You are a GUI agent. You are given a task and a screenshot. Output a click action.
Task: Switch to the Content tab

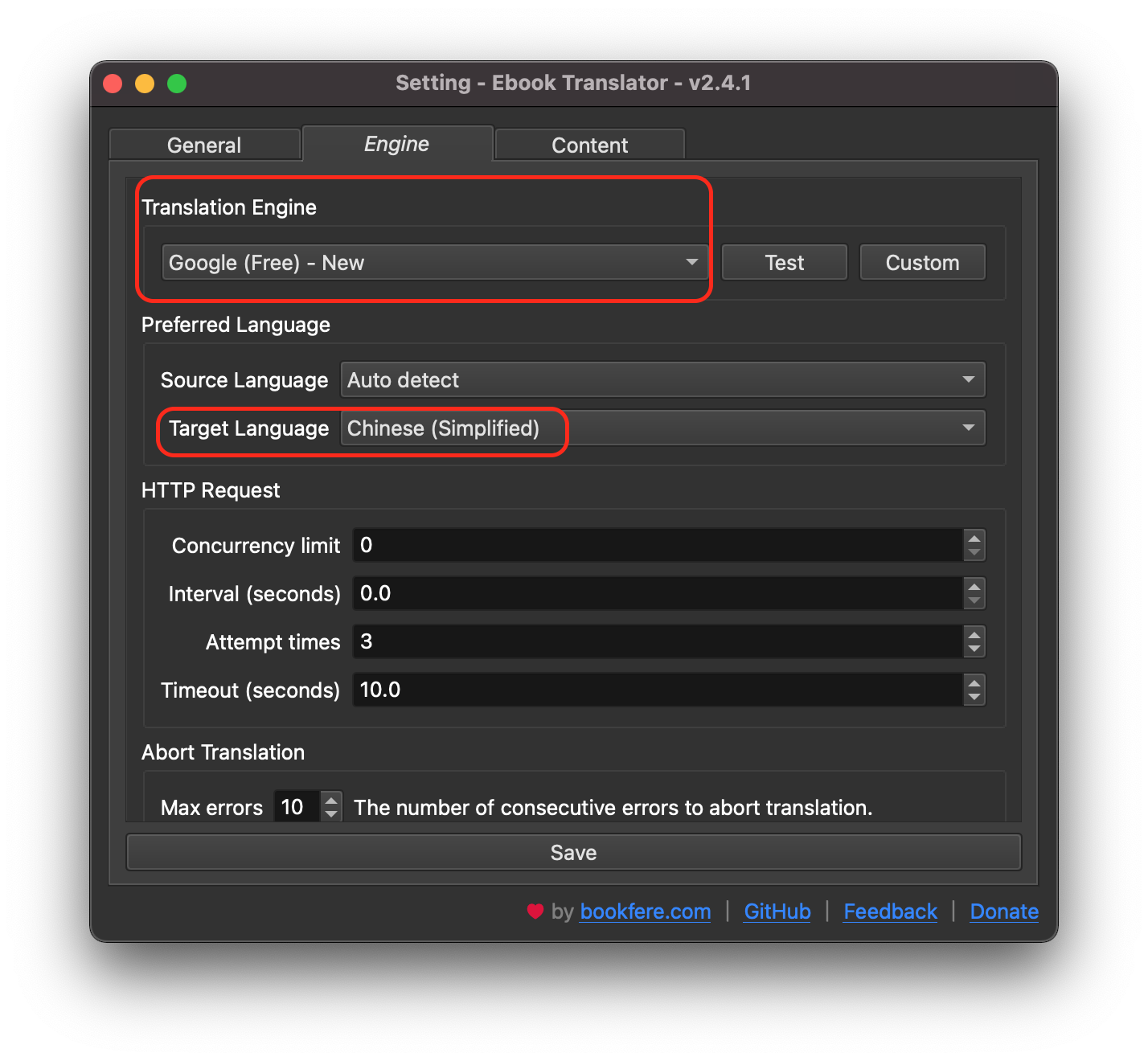click(589, 145)
